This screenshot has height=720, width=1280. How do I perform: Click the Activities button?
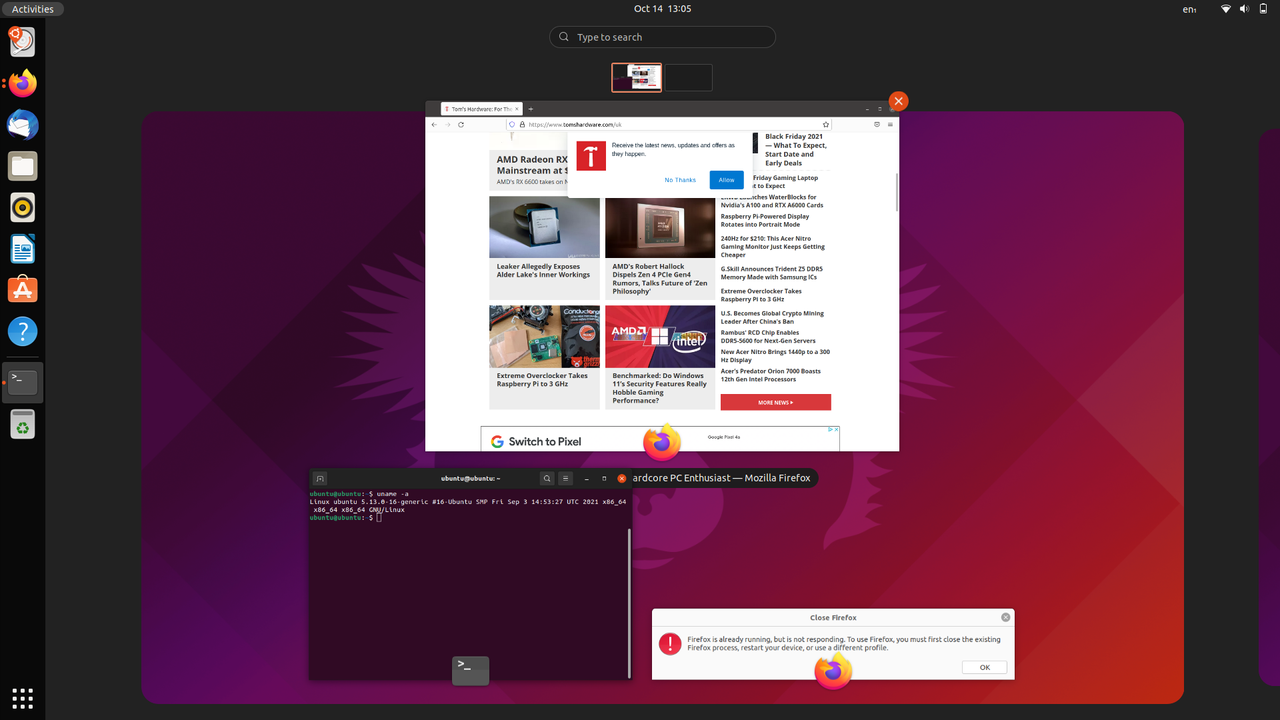(33, 9)
